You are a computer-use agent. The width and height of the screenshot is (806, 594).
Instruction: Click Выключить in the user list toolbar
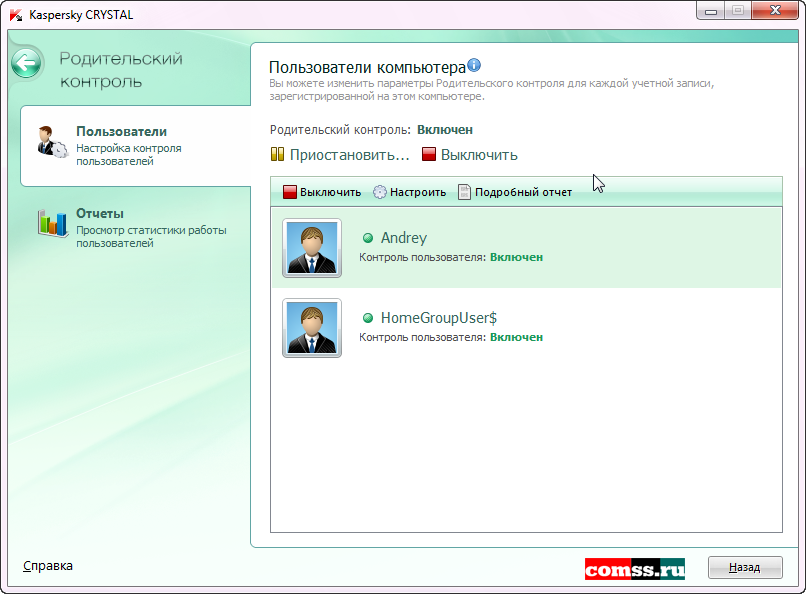331,192
